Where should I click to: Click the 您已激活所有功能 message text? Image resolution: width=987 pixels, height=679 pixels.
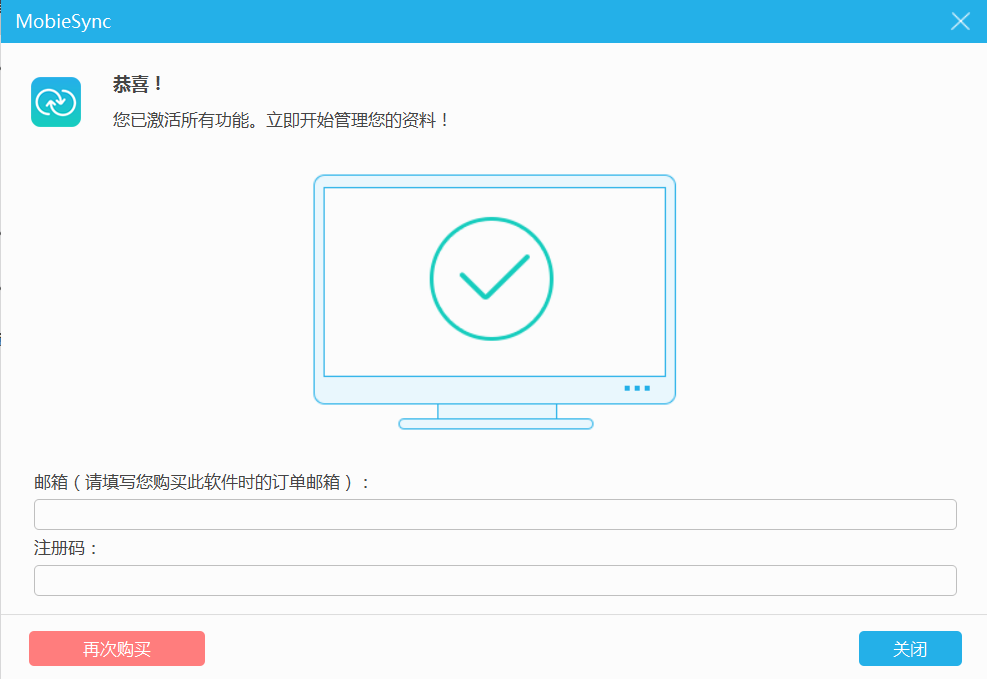(x=282, y=120)
